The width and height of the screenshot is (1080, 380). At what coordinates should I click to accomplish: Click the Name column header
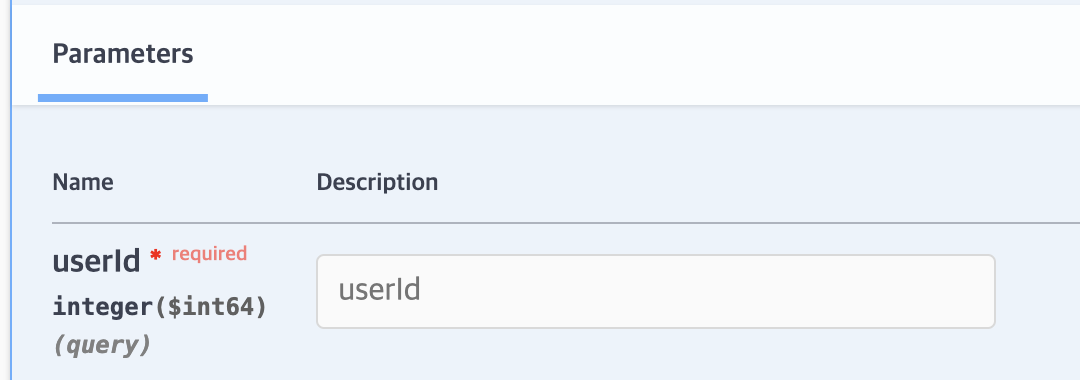pos(83,182)
